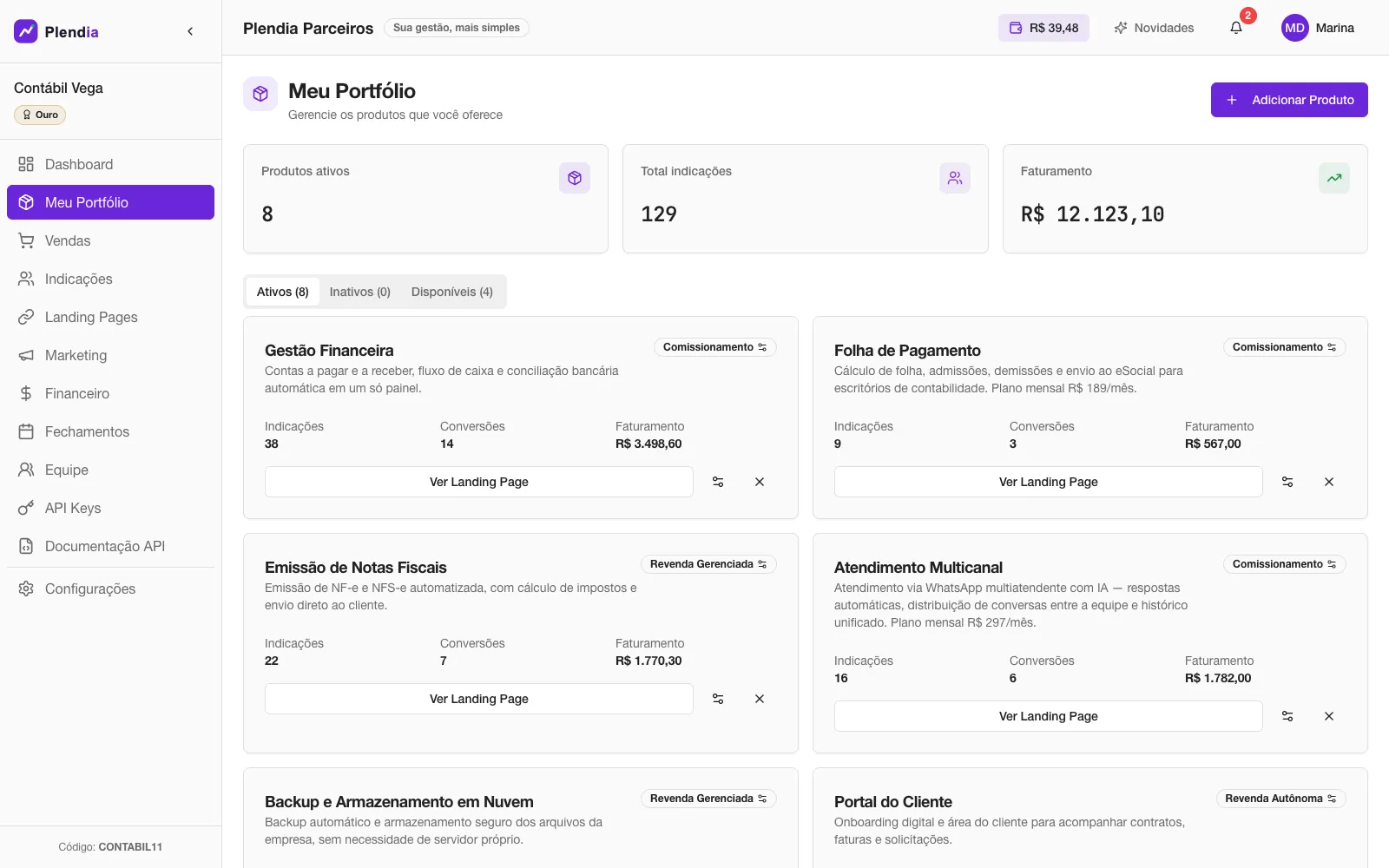The width and height of the screenshot is (1389, 868).
Task: Open Gestão Financeira settings sliders icon
Action: (718, 482)
